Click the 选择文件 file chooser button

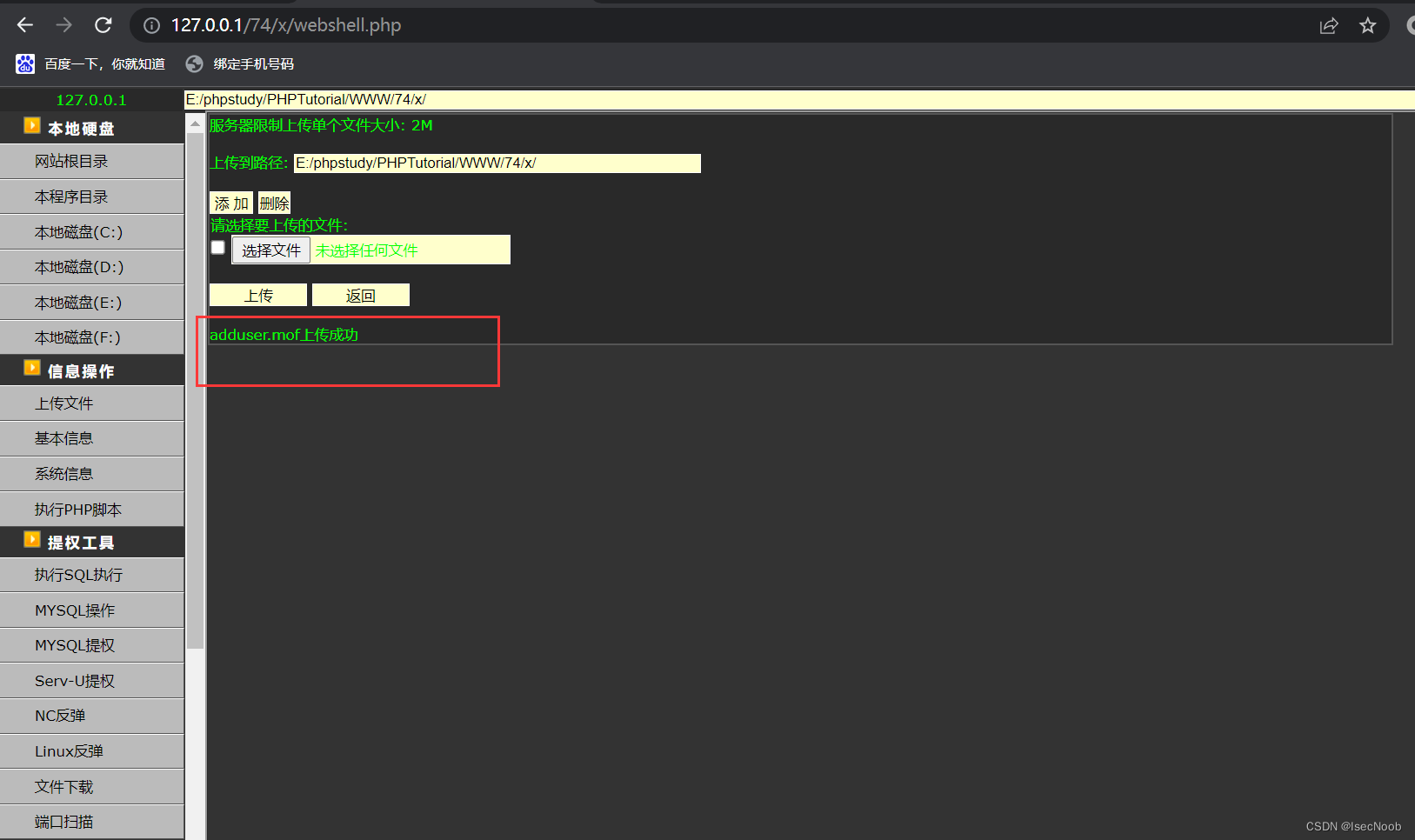coord(270,250)
